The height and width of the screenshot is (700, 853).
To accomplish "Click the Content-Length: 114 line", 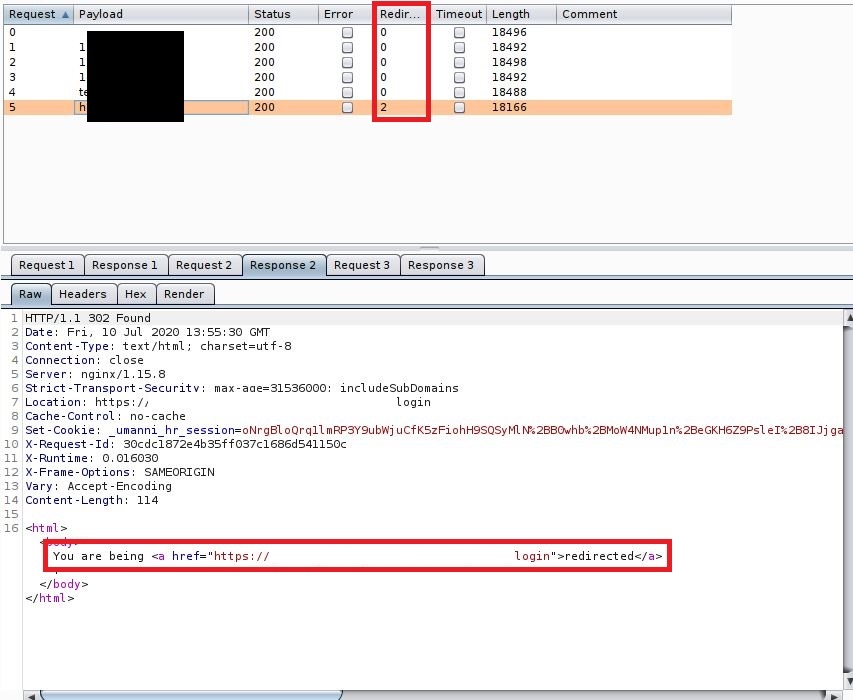I will [x=91, y=500].
